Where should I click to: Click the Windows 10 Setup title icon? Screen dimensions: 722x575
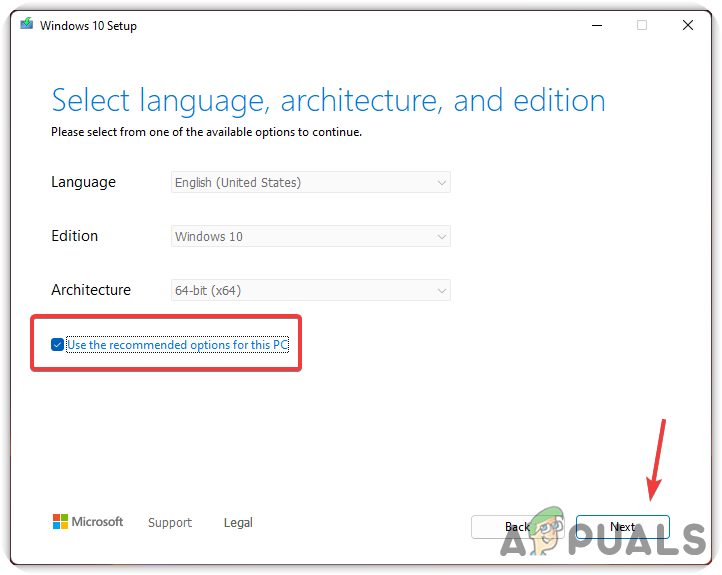point(27,23)
